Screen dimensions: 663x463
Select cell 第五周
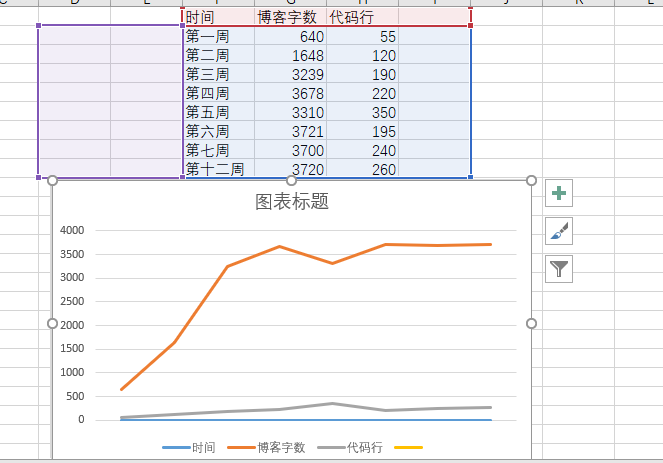[x=219, y=112]
